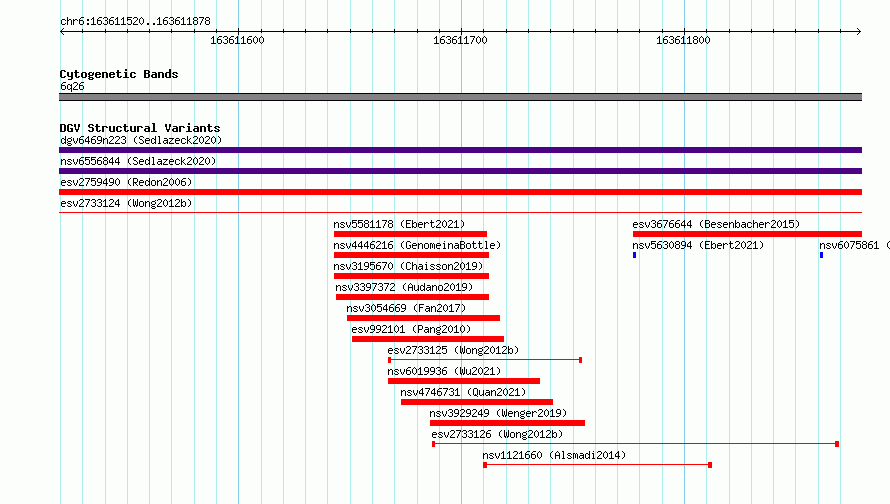The image size is (890, 504).
Task: Click the Cytogenetic Bands track title
Action: pos(119,74)
